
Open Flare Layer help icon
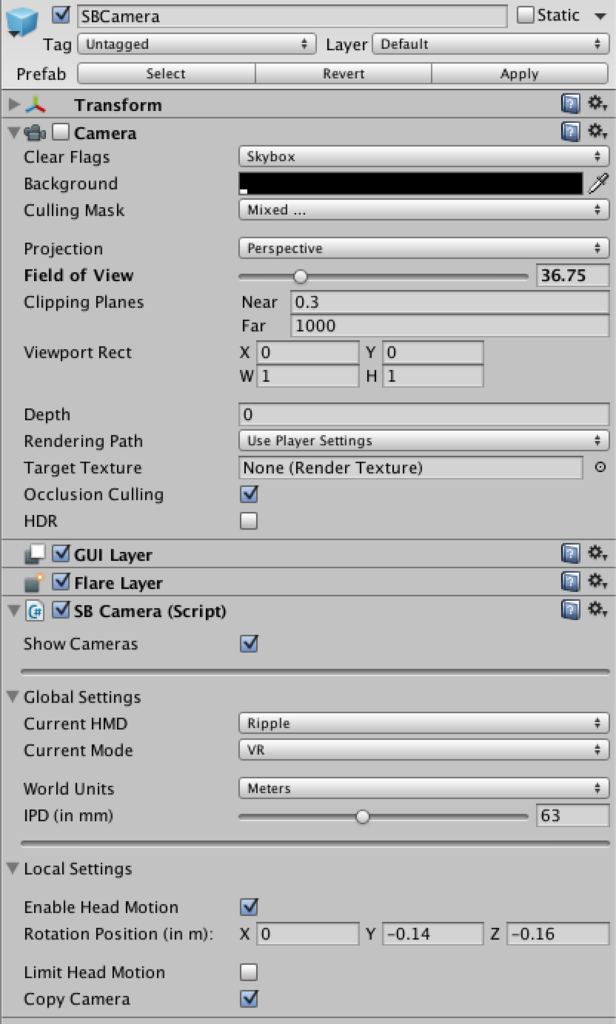pyautogui.click(x=570, y=582)
